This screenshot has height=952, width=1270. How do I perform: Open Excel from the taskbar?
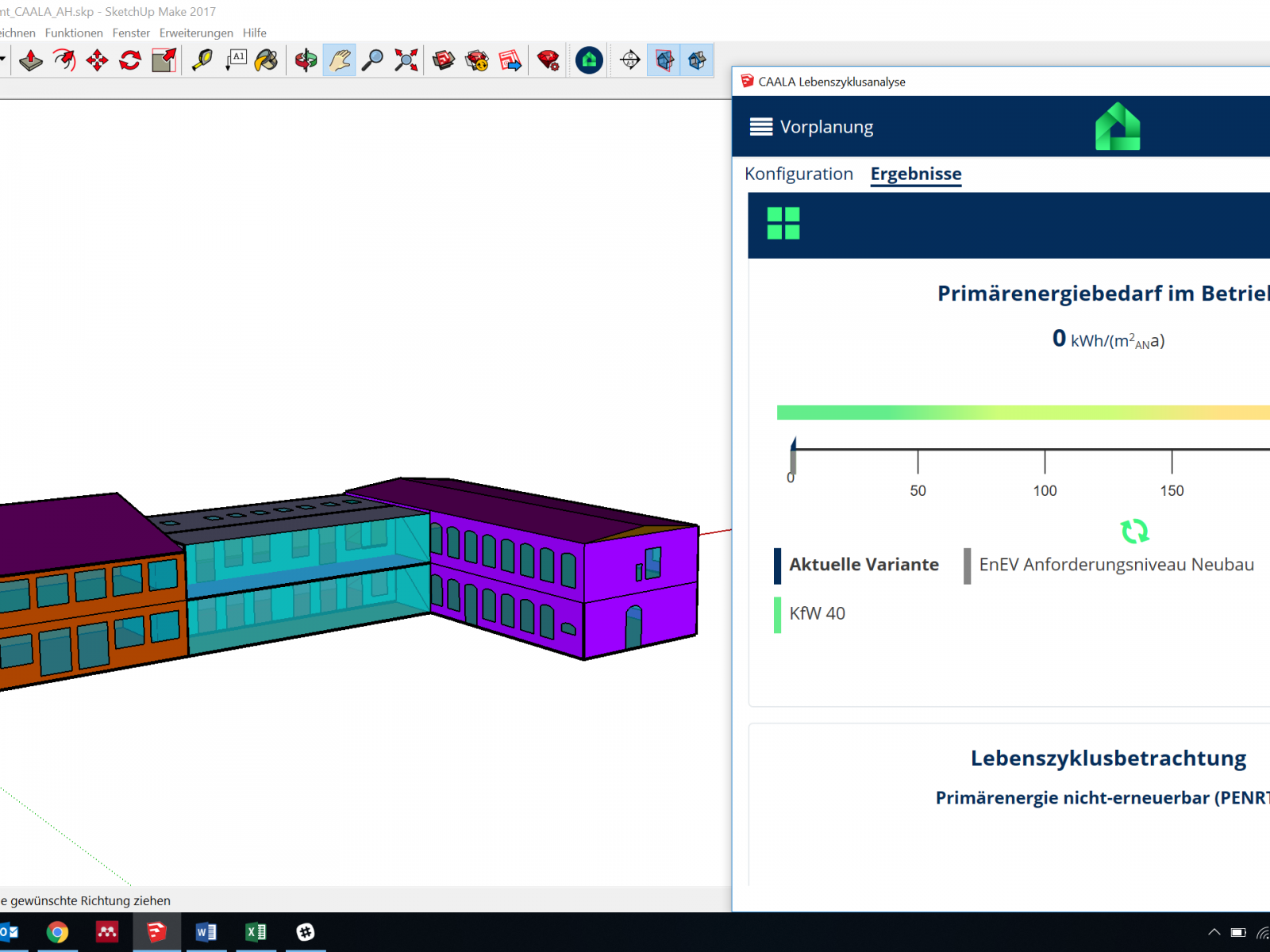click(x=256, y=932)
